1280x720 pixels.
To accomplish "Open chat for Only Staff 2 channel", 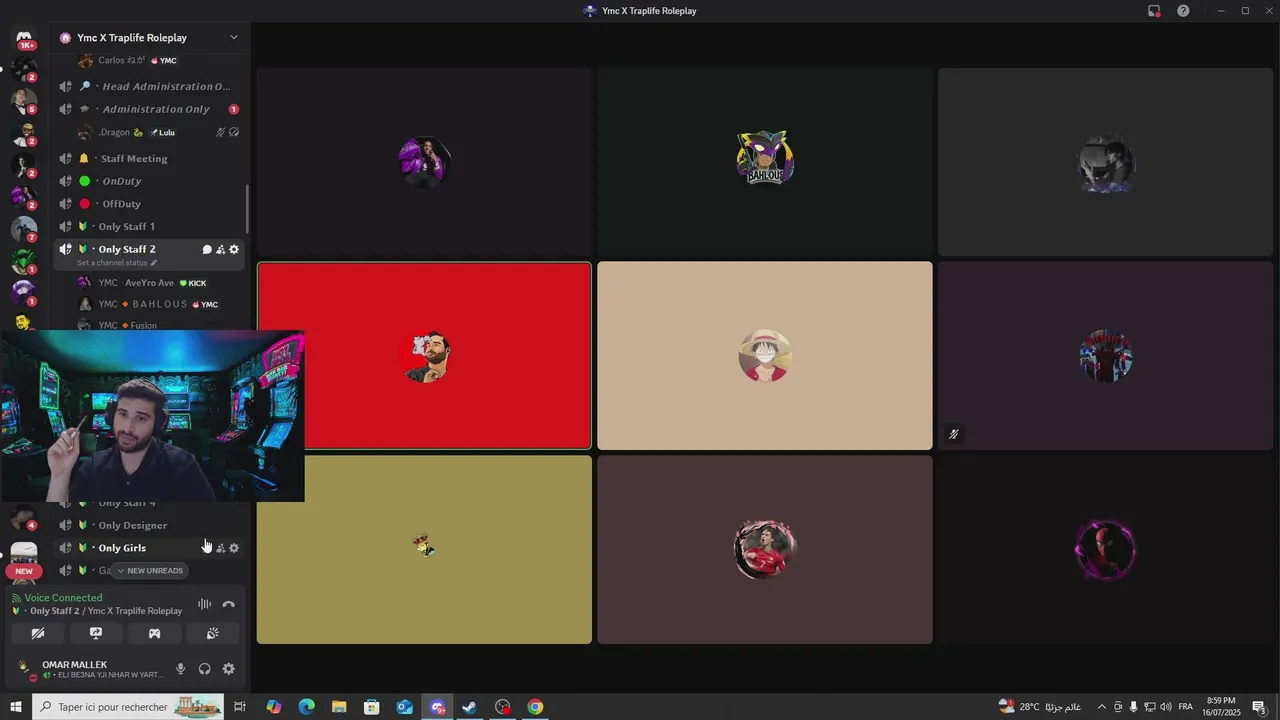I will [x=207, y=249].
